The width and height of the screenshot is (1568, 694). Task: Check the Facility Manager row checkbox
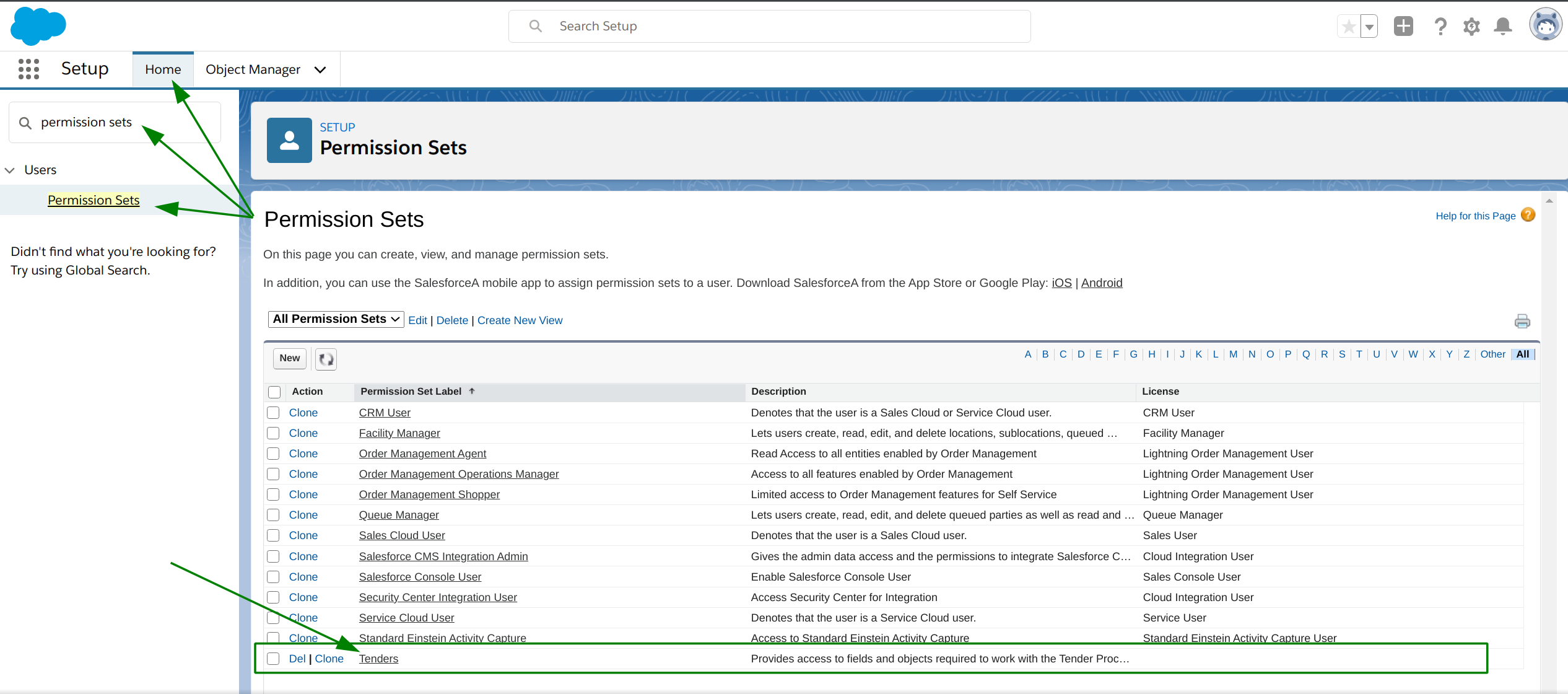tap(273, 433)
